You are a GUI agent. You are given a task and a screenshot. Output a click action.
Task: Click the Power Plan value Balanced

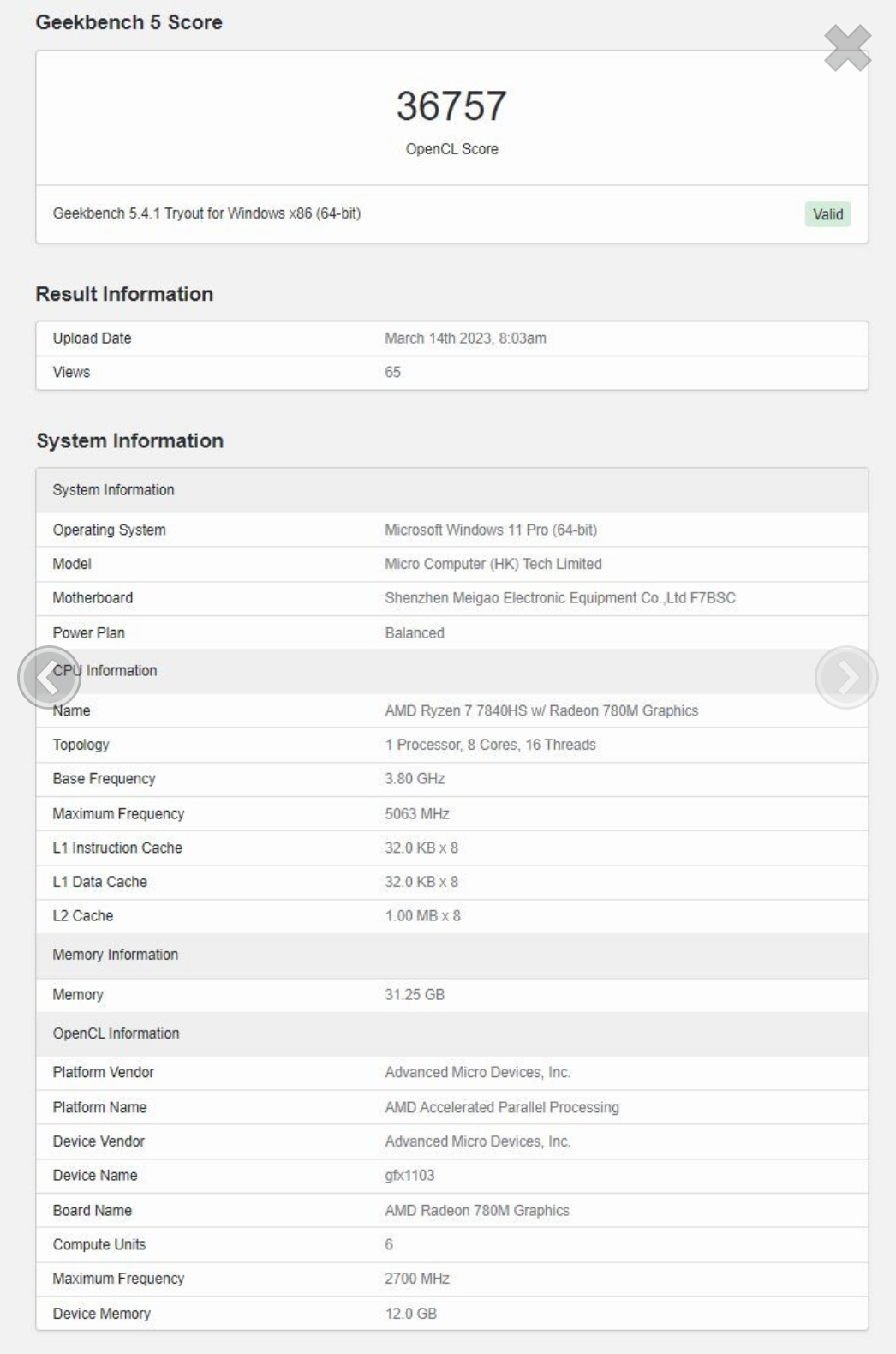click(415, 633)
